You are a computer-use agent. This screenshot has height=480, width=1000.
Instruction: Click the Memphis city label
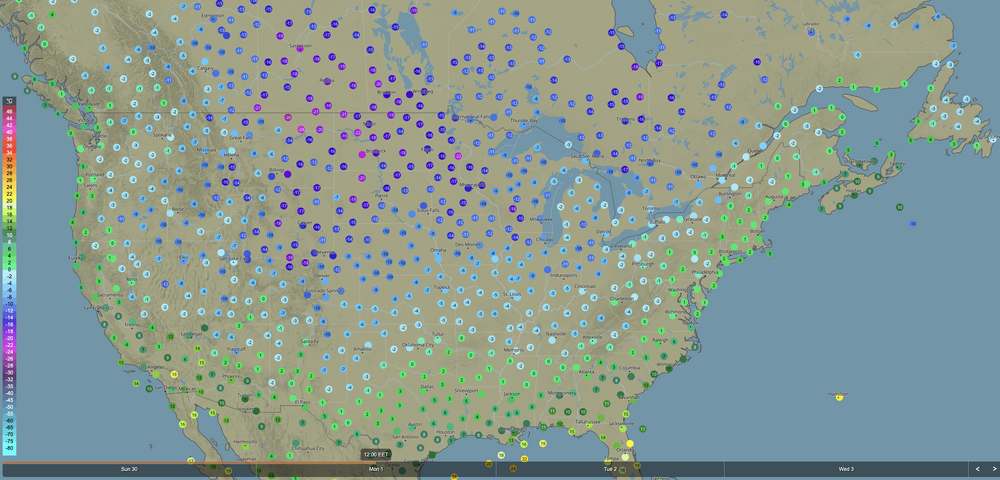pyautogui.click(x=513, y=349)
